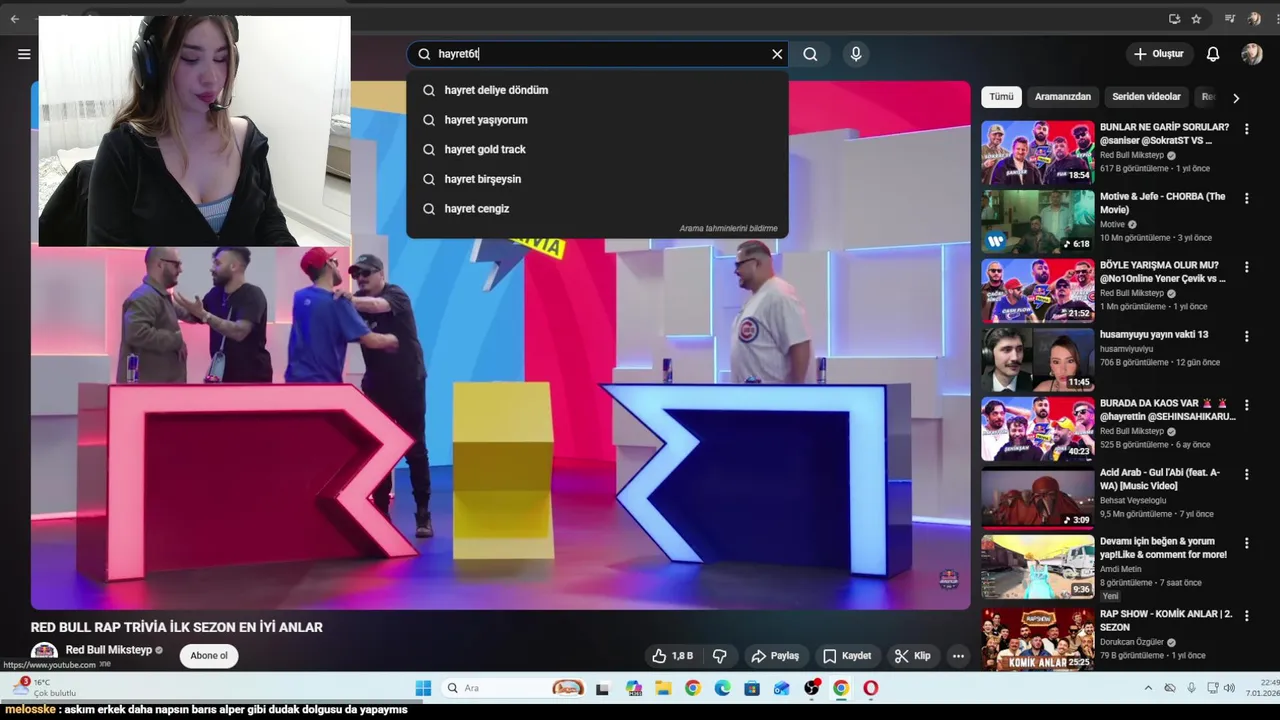Screen dimensions: 1280x720
Task: Open File Explorer from the taskbar
Action: pos(663,688)
